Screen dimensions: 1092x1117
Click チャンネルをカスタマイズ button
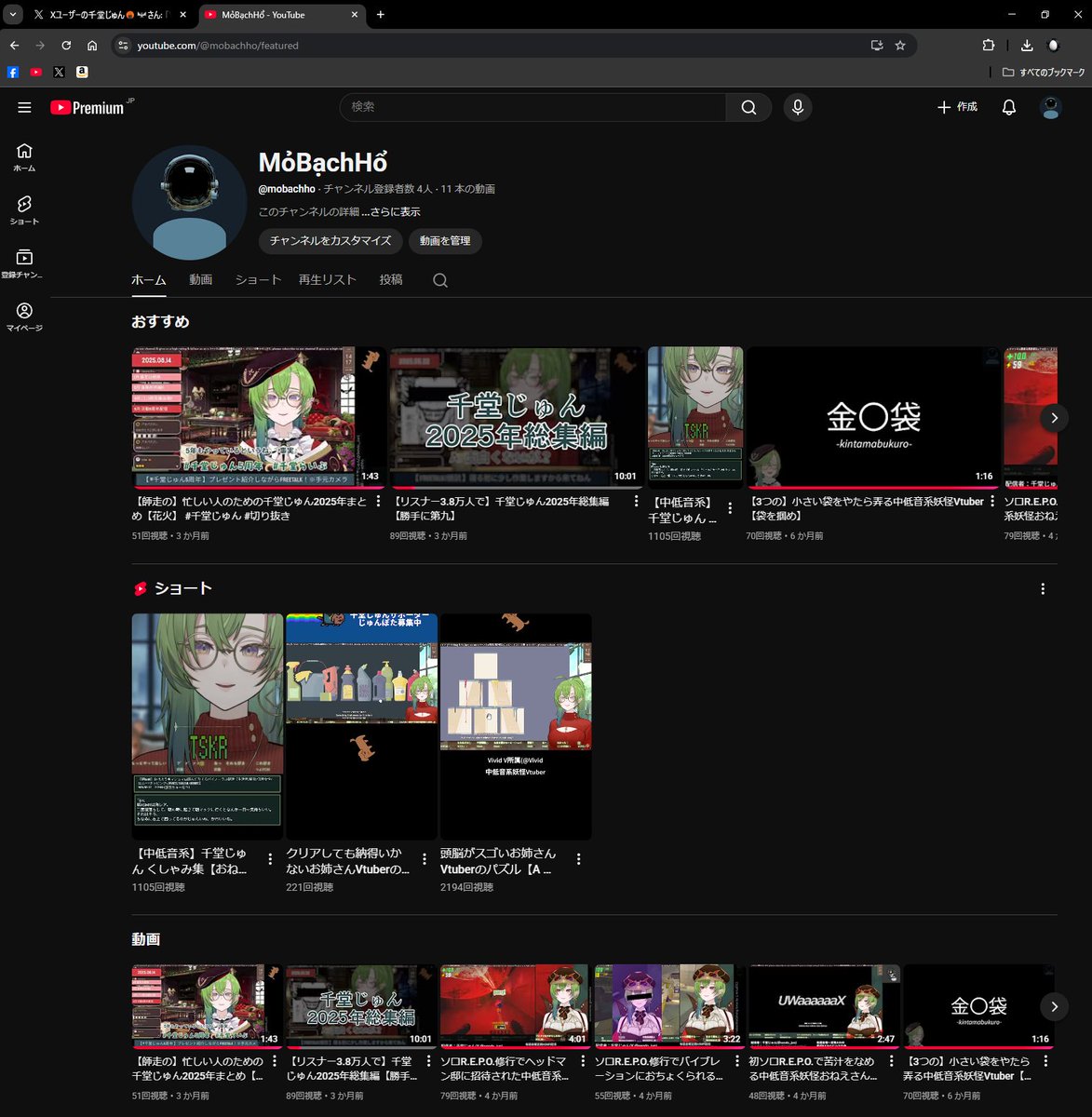coord(330,241)
